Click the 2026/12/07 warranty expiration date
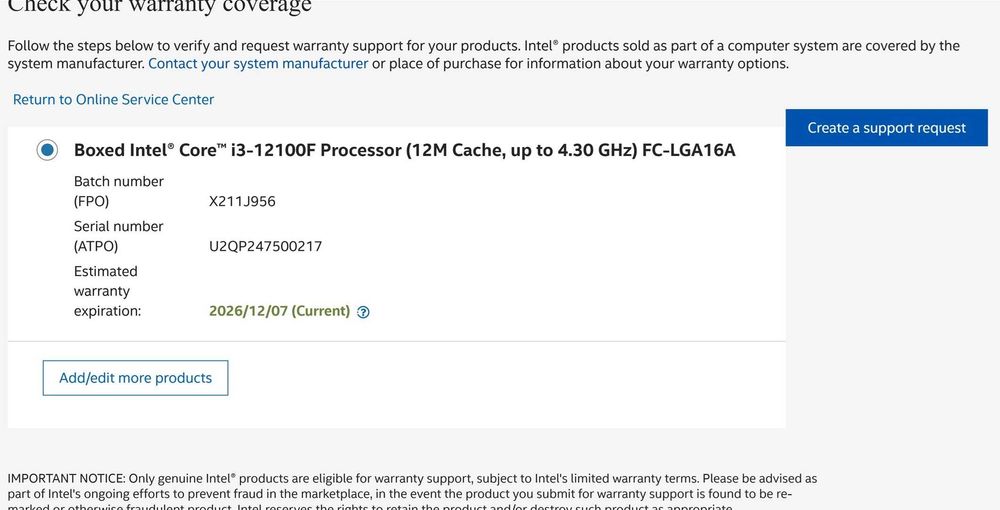This screenshot has height=510, width=1000. tap(248, 311)
